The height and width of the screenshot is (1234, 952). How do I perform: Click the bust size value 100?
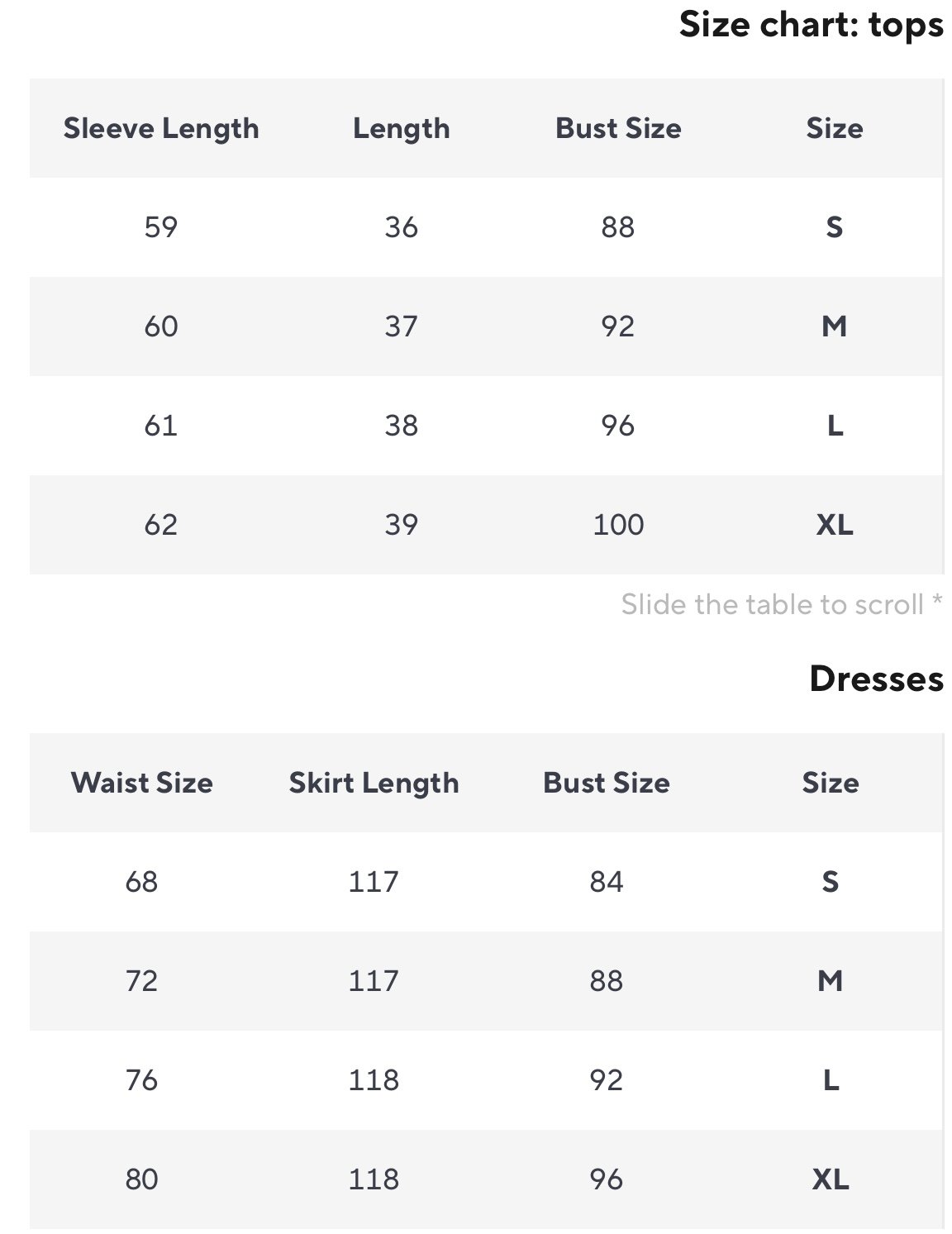point(618,525)
